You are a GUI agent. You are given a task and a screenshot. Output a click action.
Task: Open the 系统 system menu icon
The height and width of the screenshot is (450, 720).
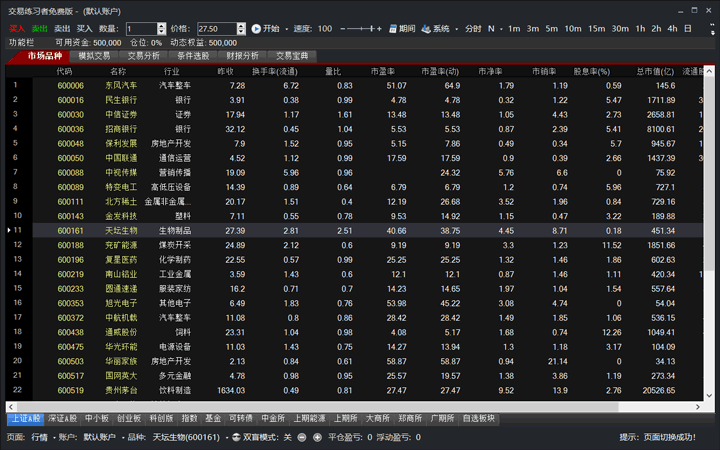[426, 29]
